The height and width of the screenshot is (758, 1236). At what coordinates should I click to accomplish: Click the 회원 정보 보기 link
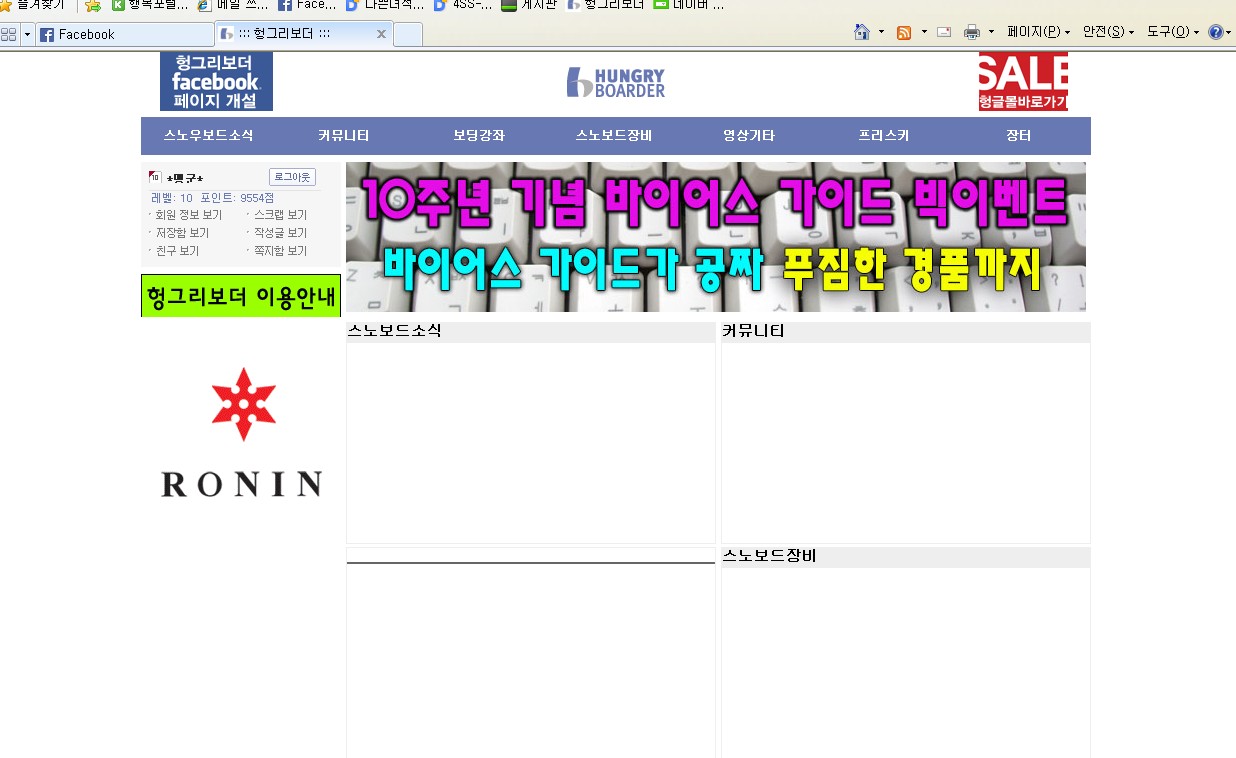pos(188,215)
